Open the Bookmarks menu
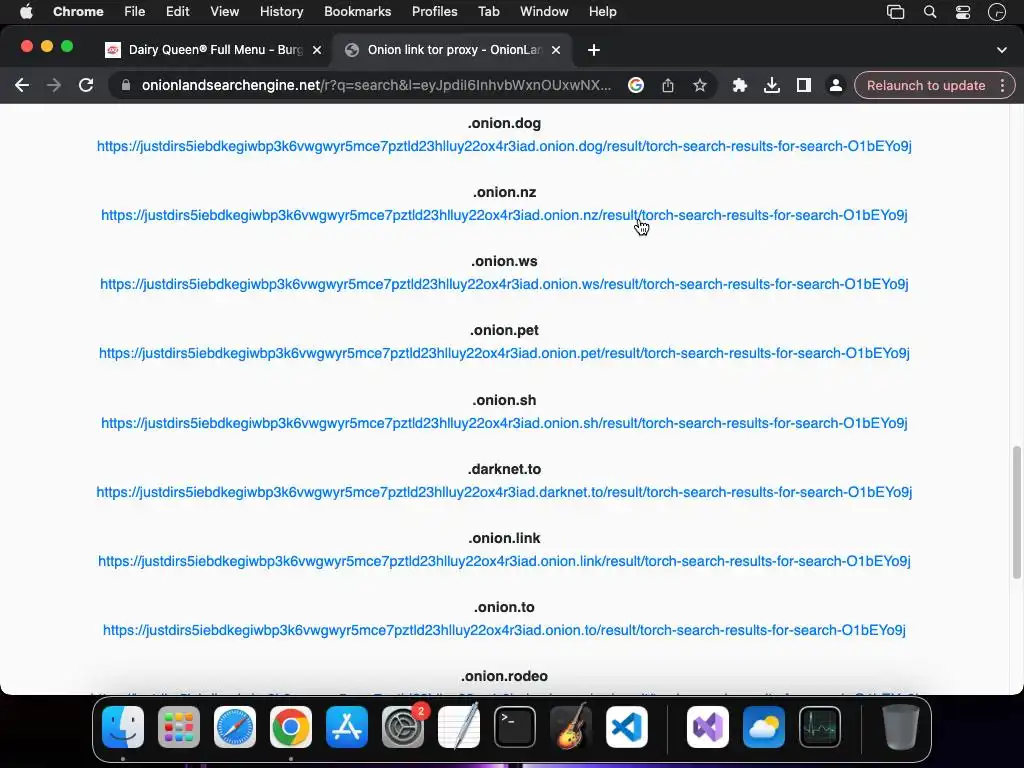The image size is (1024, 768). 357,12
